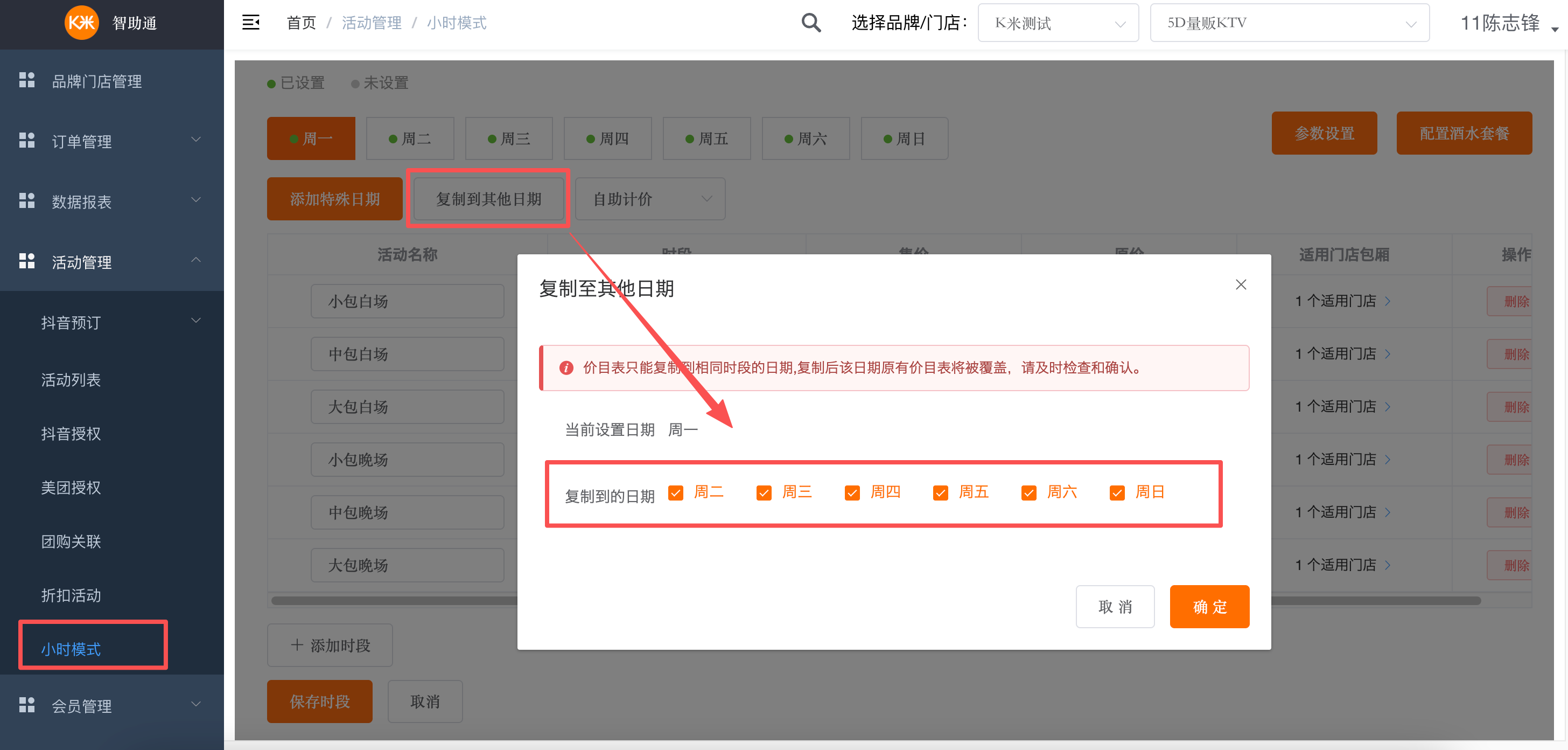Open the 自助计价 dropdown
Screen dimensions: 1568x750
click(x=650, y=199)
